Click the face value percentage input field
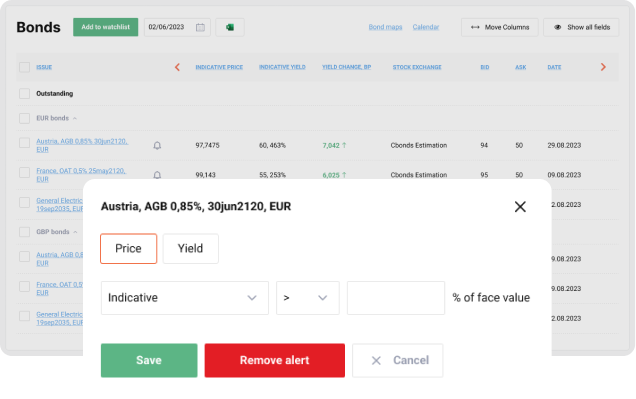This screenshot has height=399, width=636. [x=396, y=298]
